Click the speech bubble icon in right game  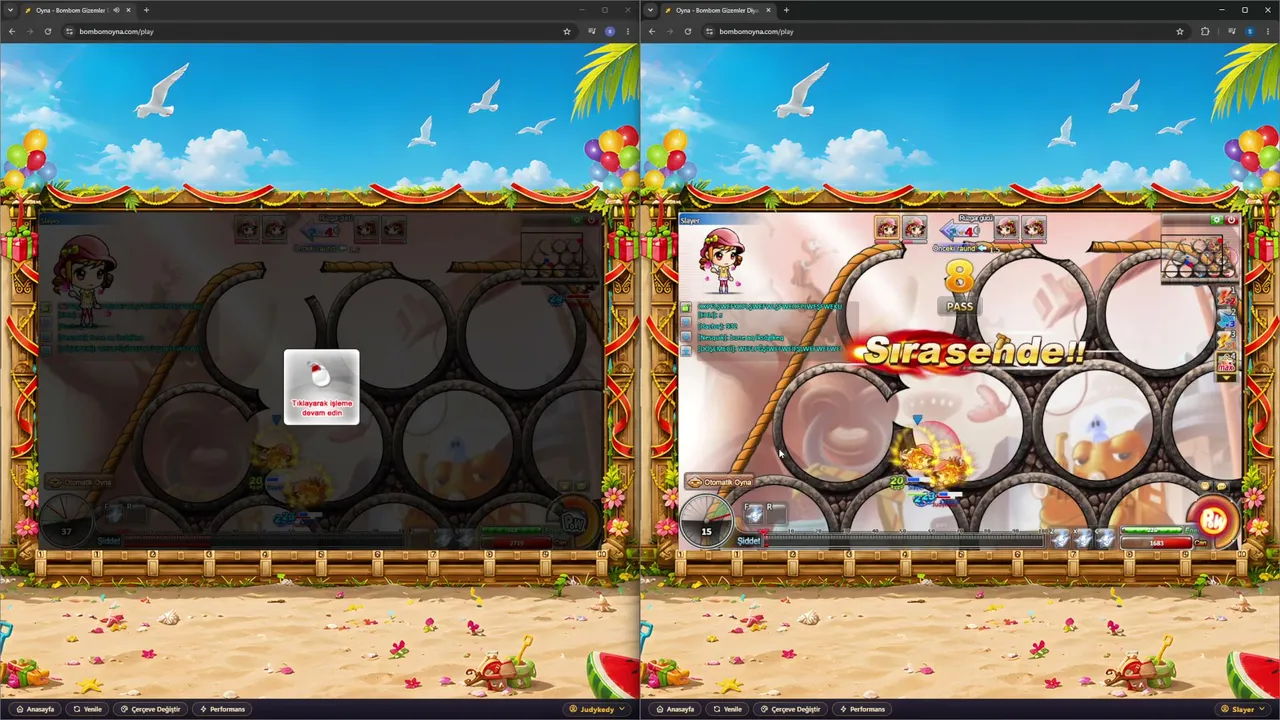pyautogui.click(x=1222, y=486)
